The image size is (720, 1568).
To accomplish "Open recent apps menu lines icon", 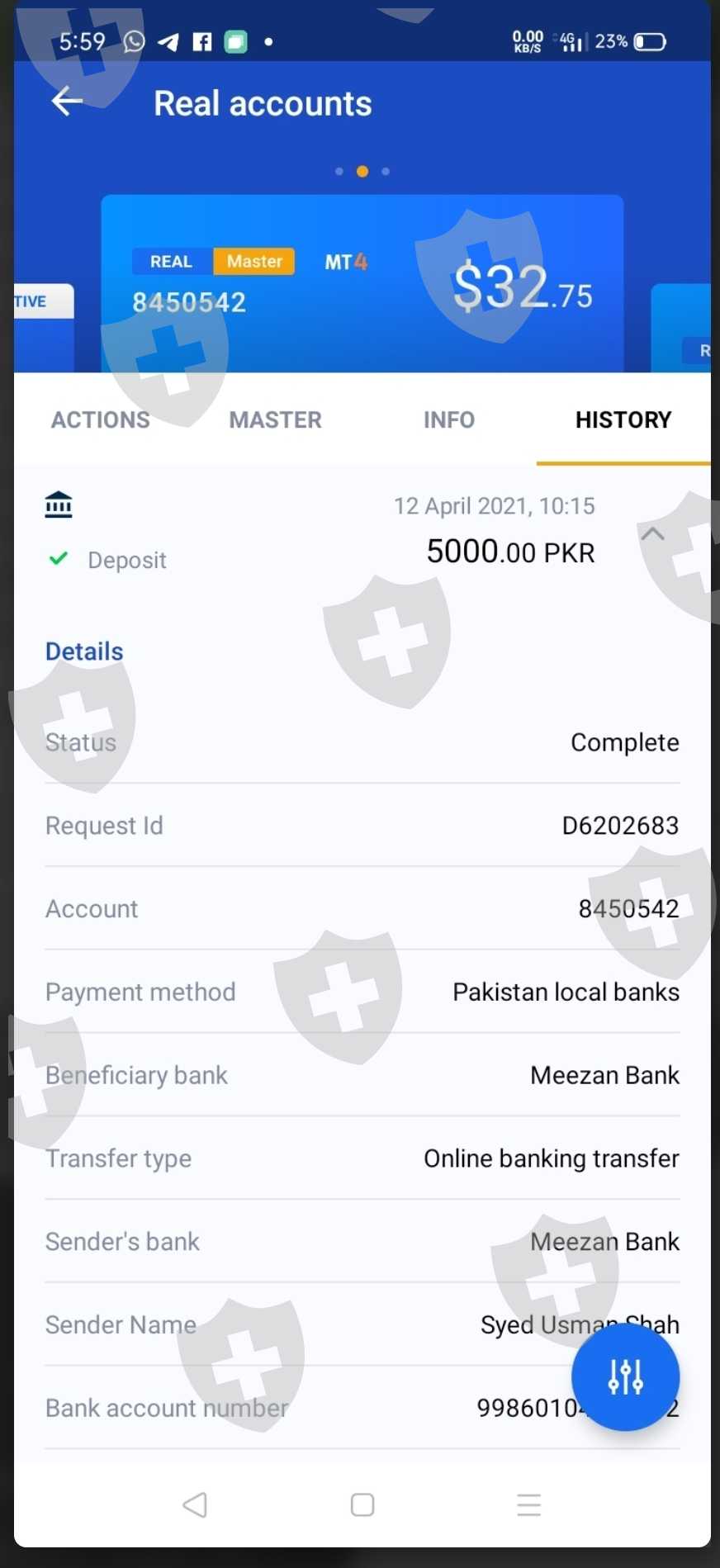I will [529, 1504].
